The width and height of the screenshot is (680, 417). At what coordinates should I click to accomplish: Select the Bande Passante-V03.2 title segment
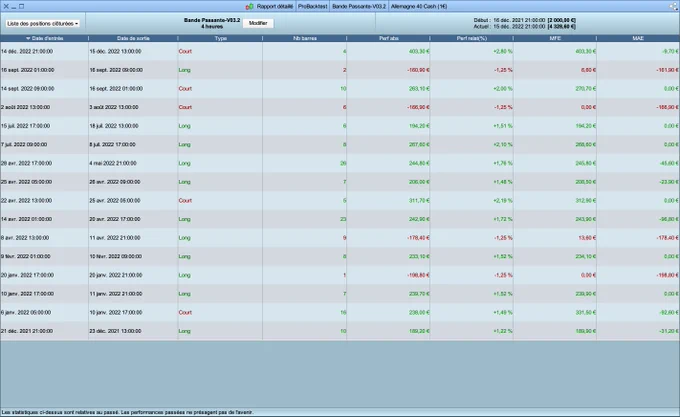359,7
